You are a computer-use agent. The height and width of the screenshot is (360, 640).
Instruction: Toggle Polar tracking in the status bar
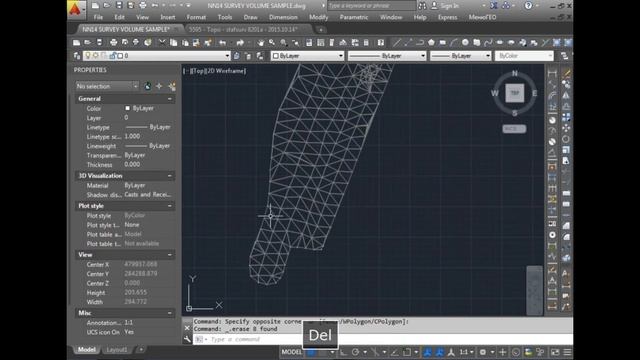356,352
